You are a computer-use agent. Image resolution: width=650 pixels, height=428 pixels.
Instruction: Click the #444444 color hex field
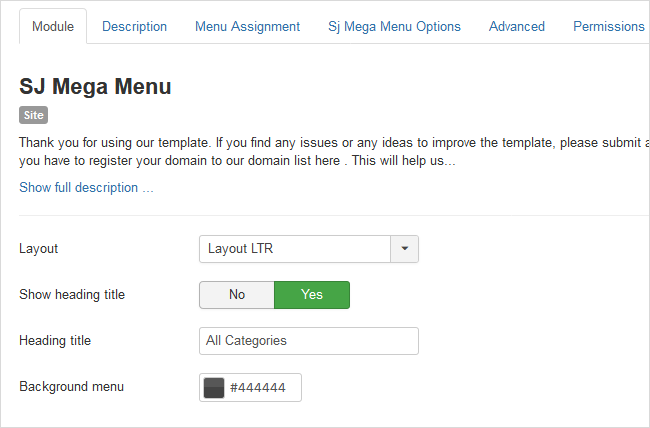pyautogui.click(x=263, y=388)
